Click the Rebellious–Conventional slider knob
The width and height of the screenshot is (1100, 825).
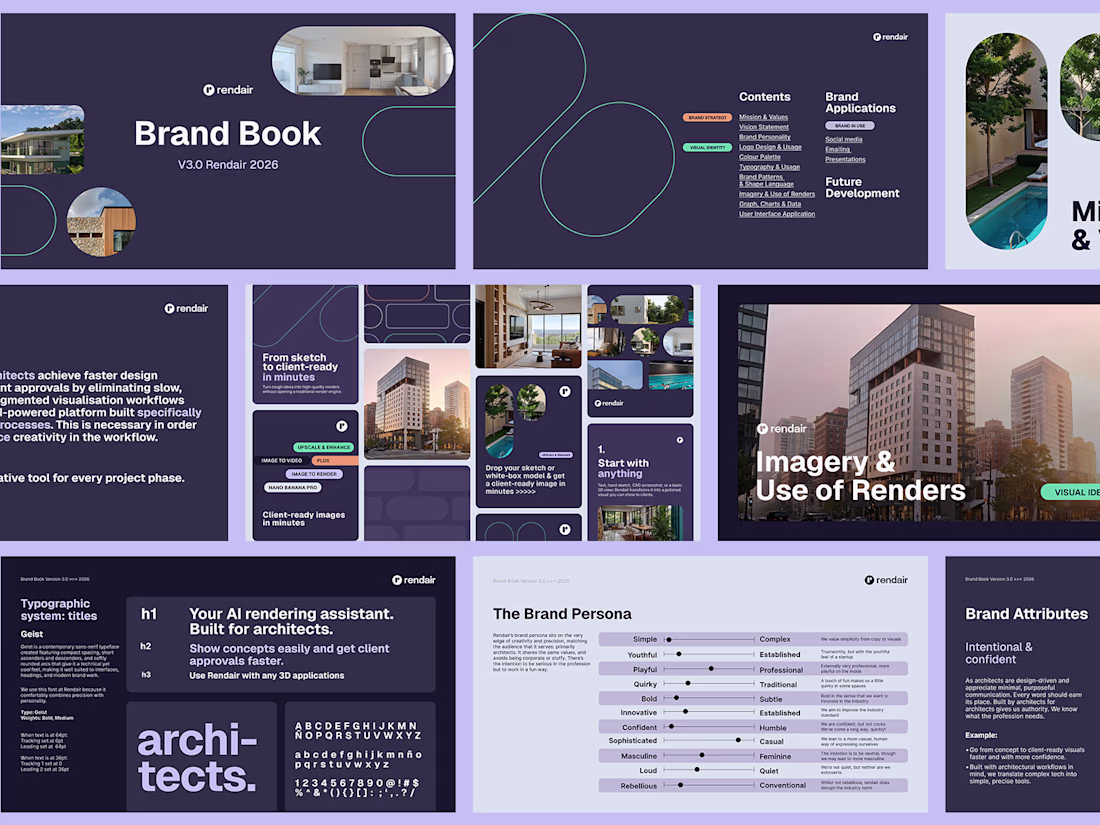(x=680, y=785)
